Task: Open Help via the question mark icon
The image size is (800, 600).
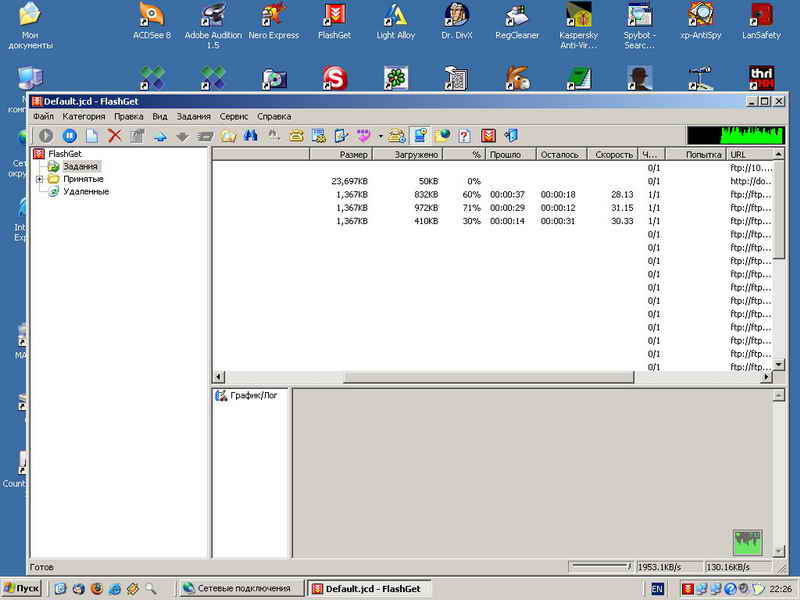Action: tap(464, 136)
